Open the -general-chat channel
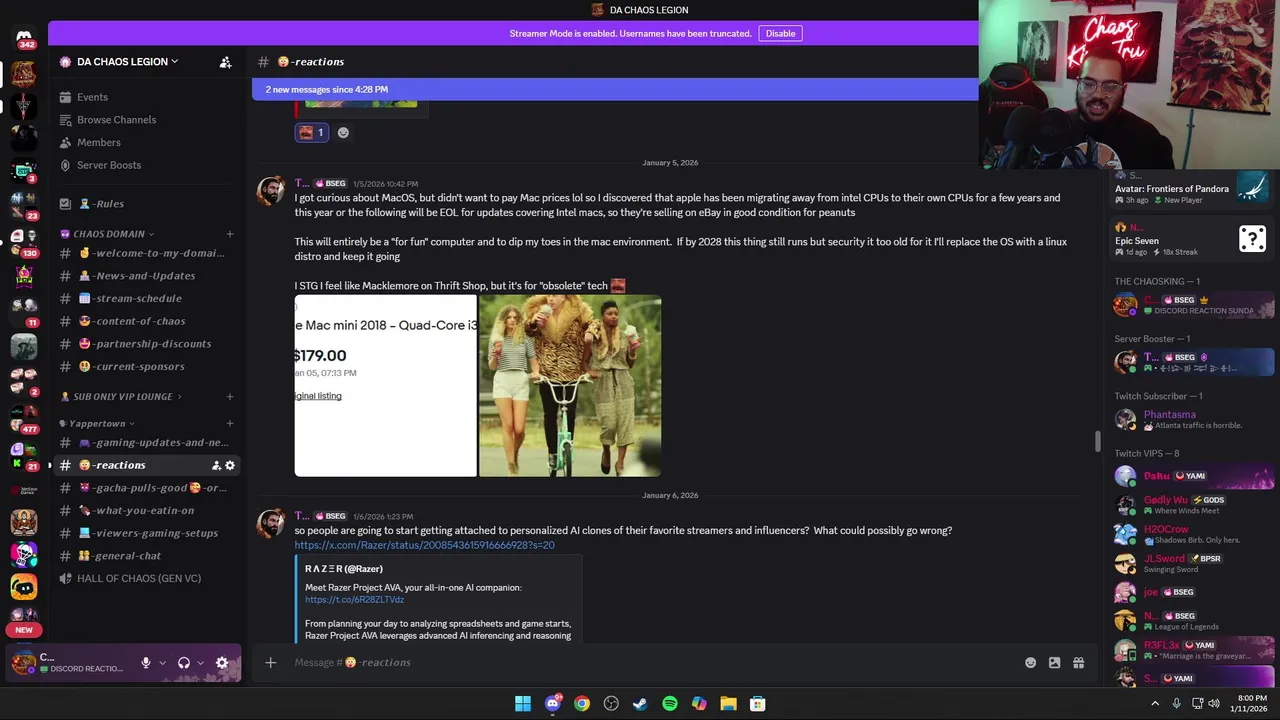The width and height of the screenshot is (1280, 720). tap(147, 556)
